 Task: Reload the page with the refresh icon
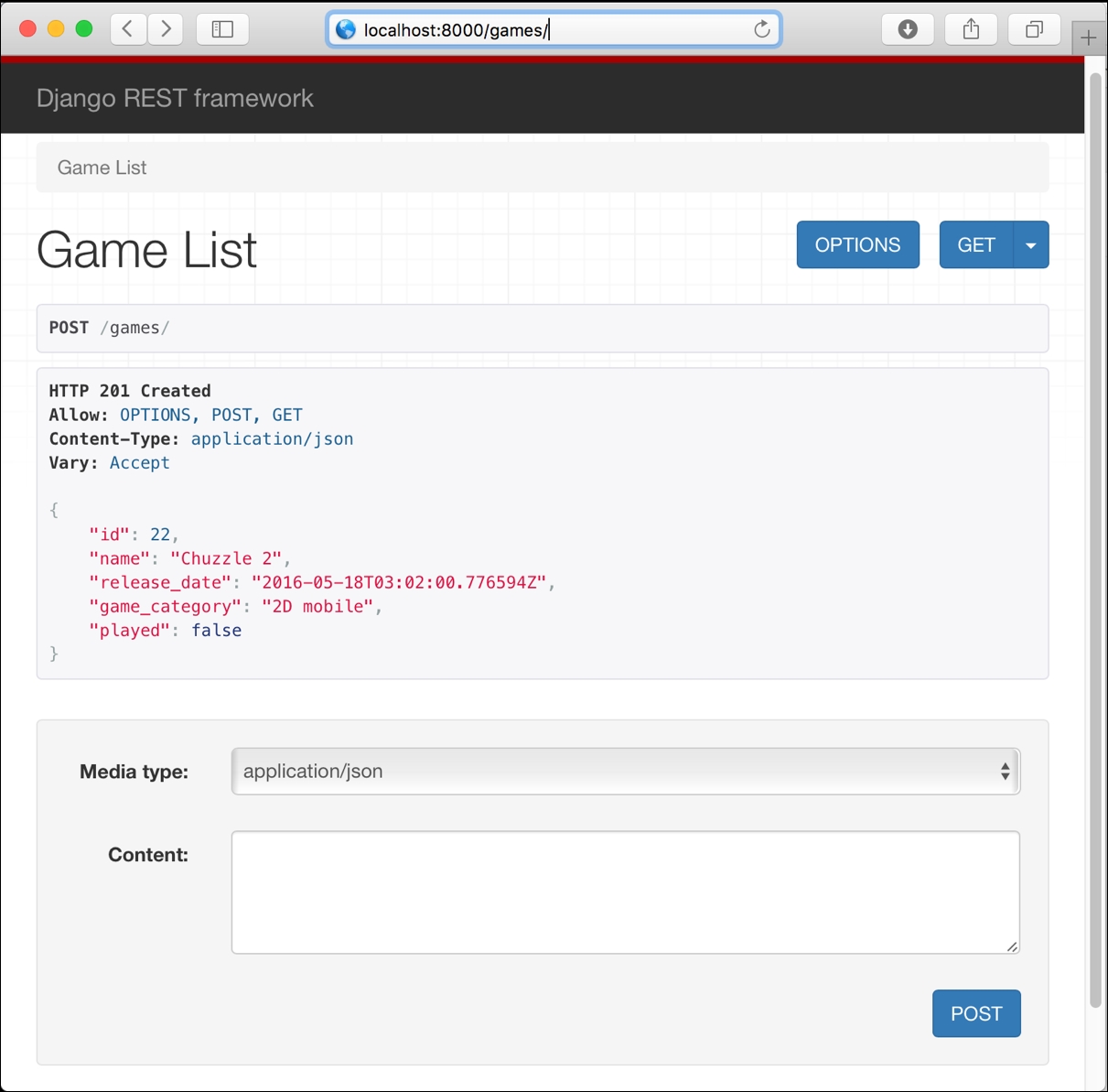761,29
